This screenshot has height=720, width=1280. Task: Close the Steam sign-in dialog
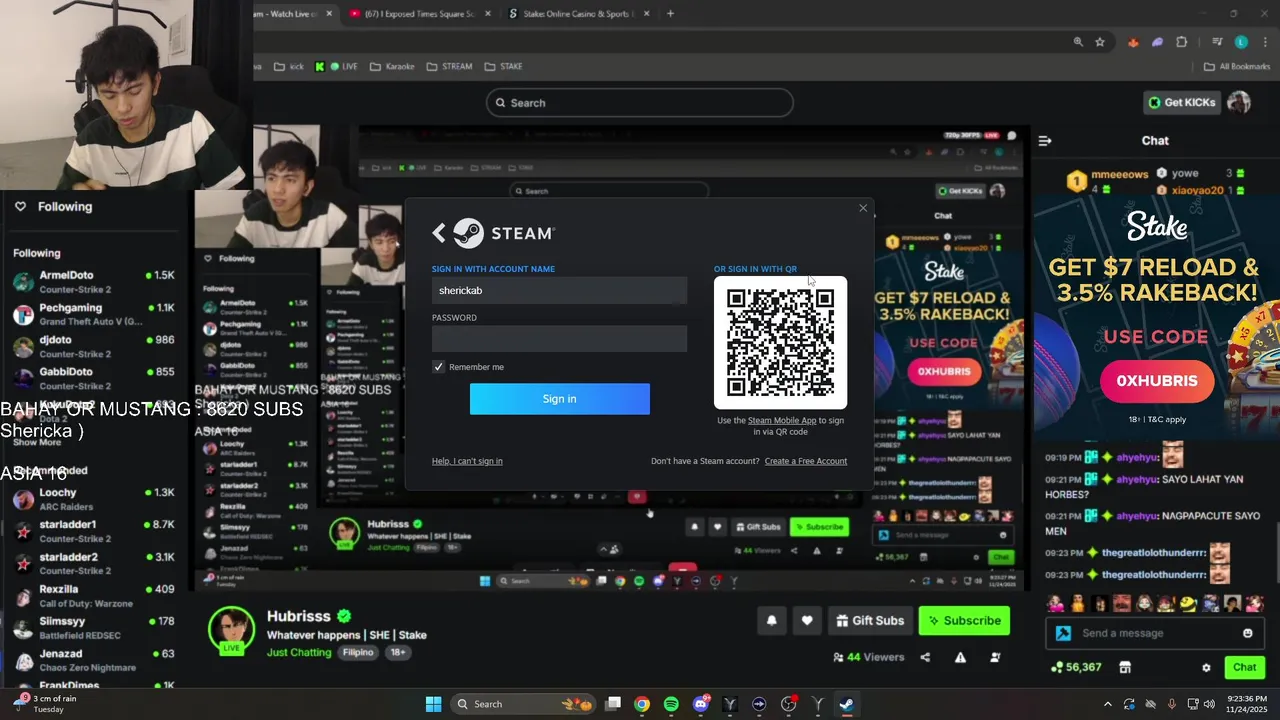click(863, 208)
